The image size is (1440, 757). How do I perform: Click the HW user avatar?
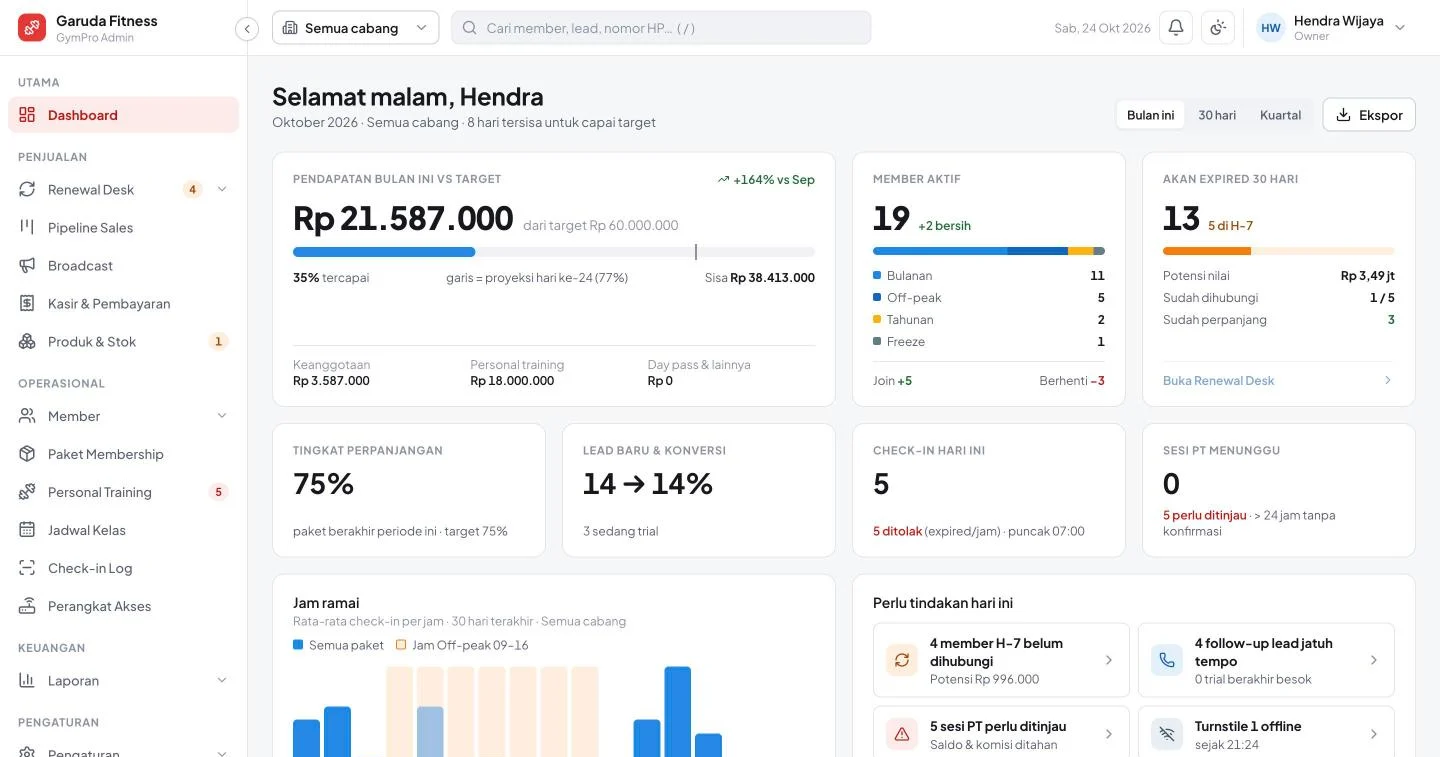coord(1271,28)
